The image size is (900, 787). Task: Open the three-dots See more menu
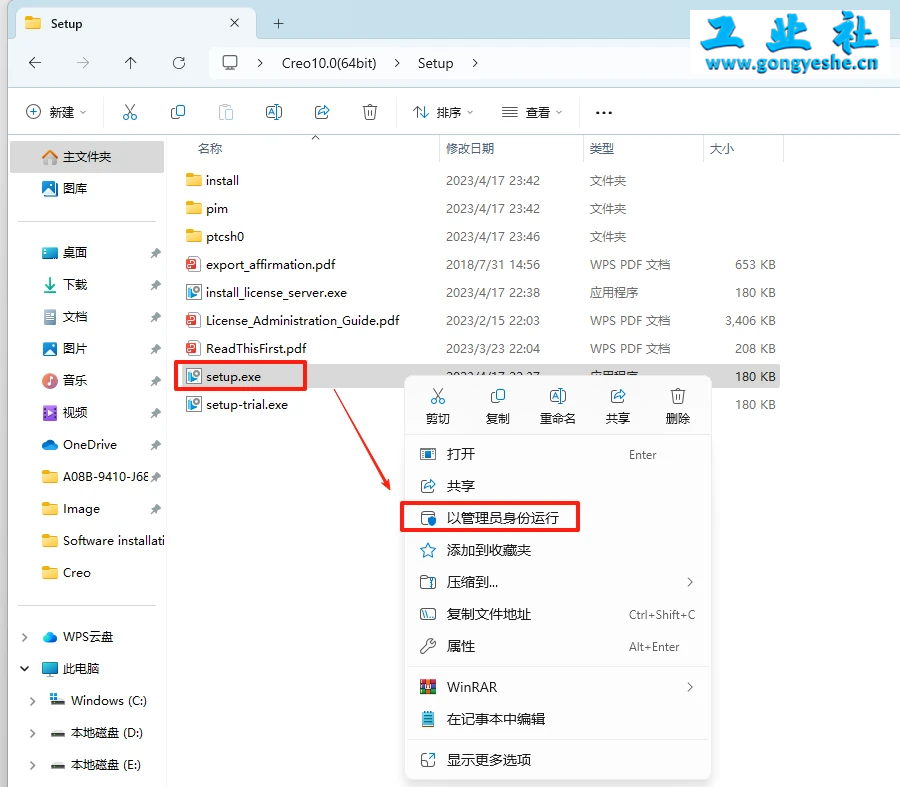604,113
